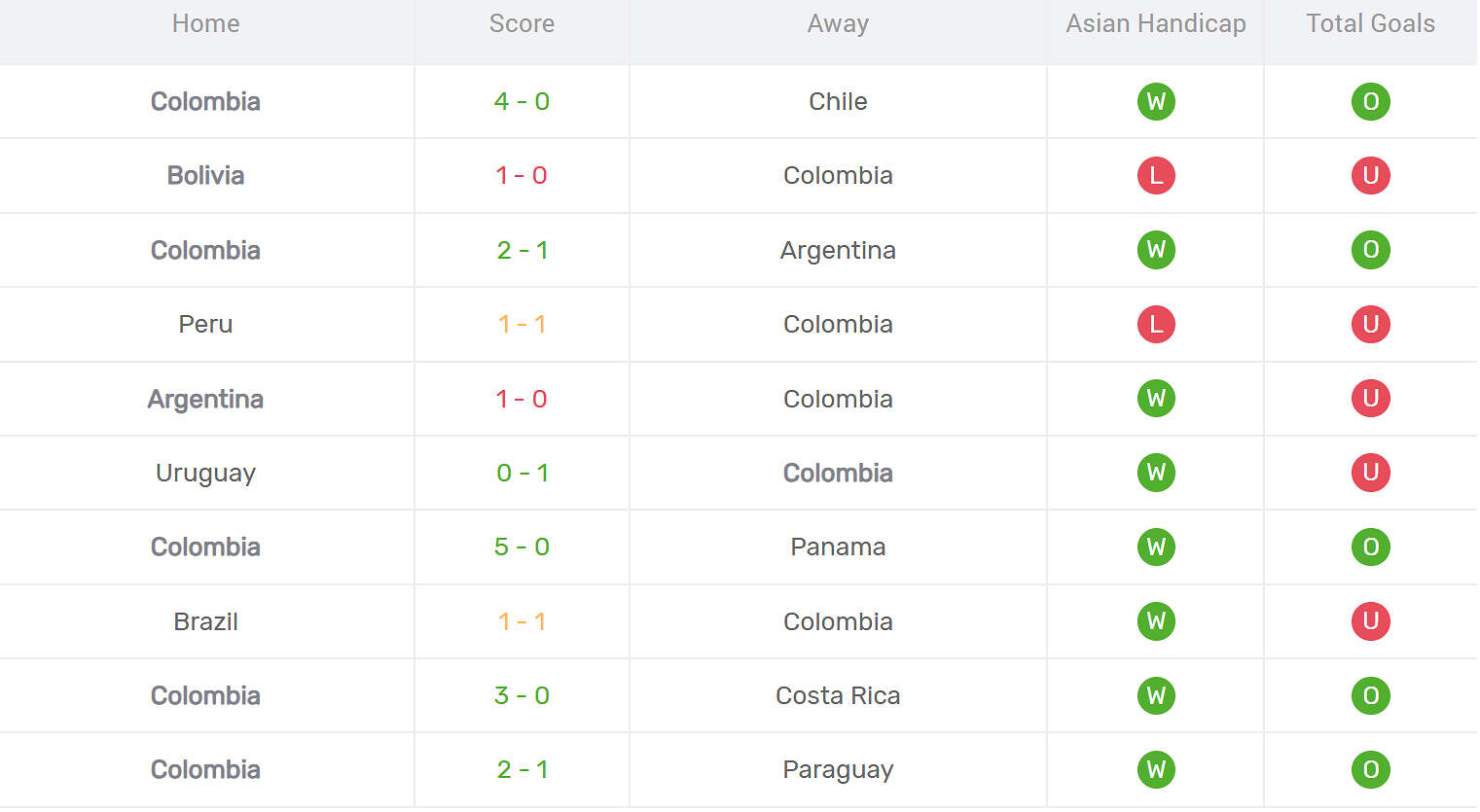Select the away team Costa Rica
The image size is (1480, 812).
pos(838,695)
